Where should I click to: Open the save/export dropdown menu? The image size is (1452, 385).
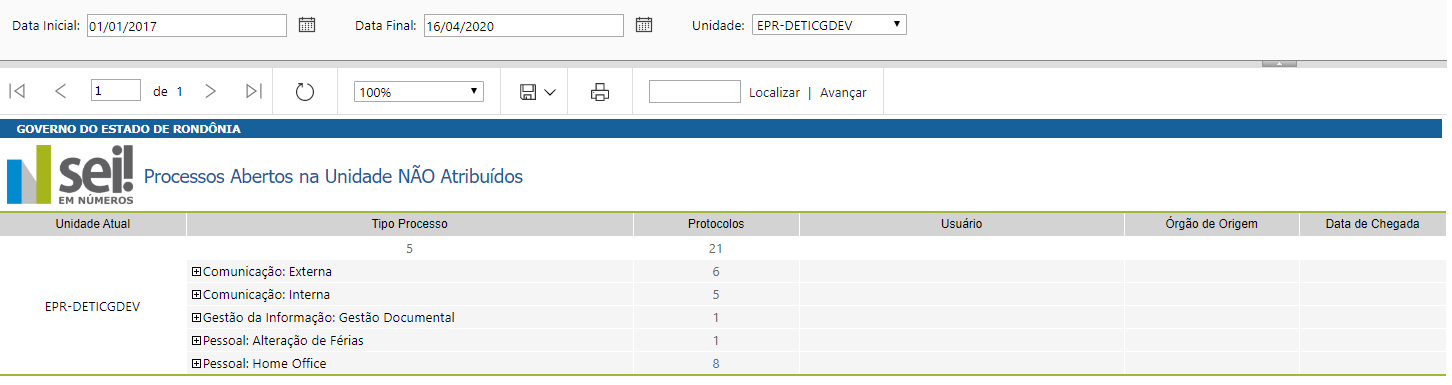[538, 92]
